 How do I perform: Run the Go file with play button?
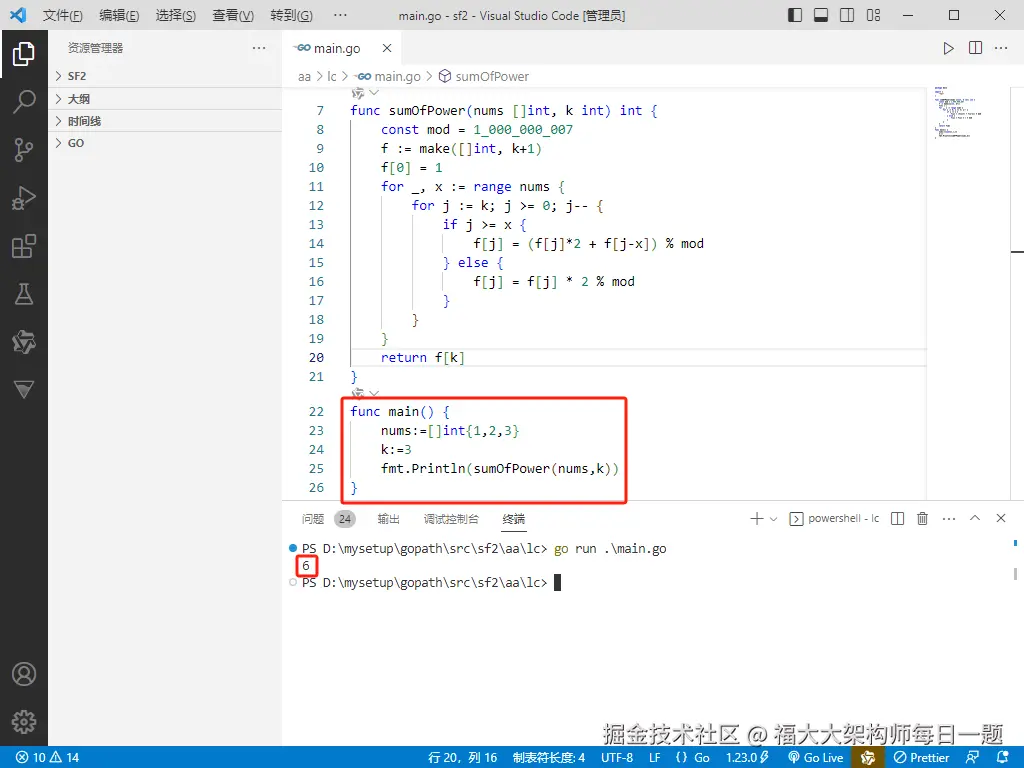948,48
